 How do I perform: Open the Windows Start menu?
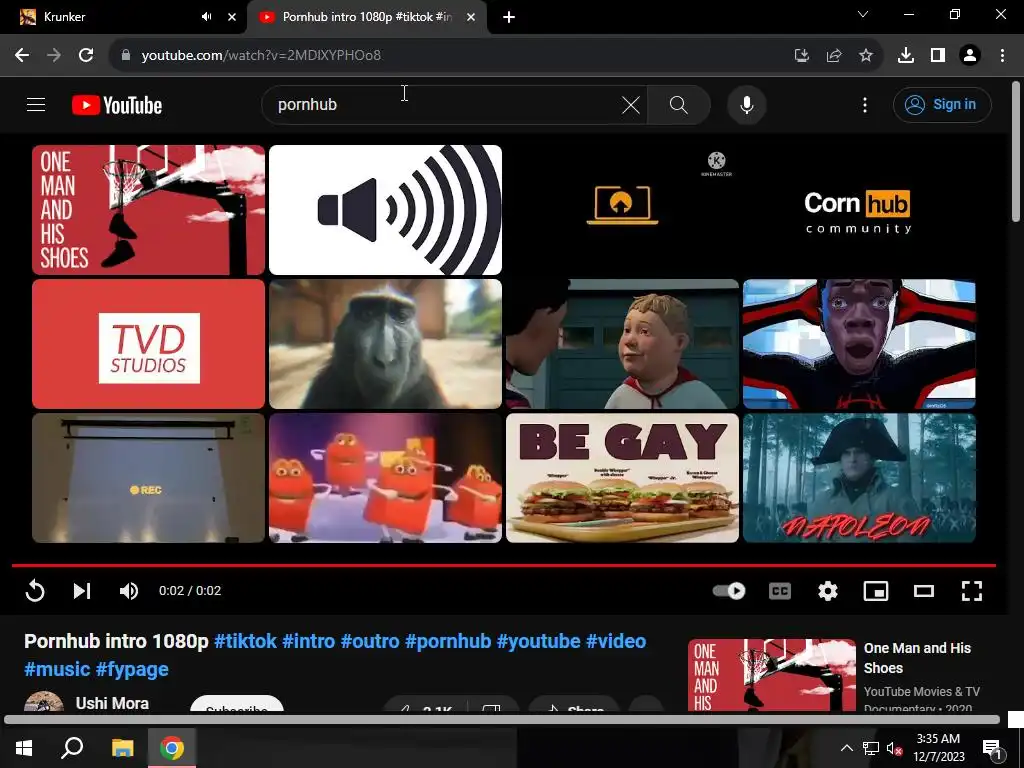click(24, 748)
